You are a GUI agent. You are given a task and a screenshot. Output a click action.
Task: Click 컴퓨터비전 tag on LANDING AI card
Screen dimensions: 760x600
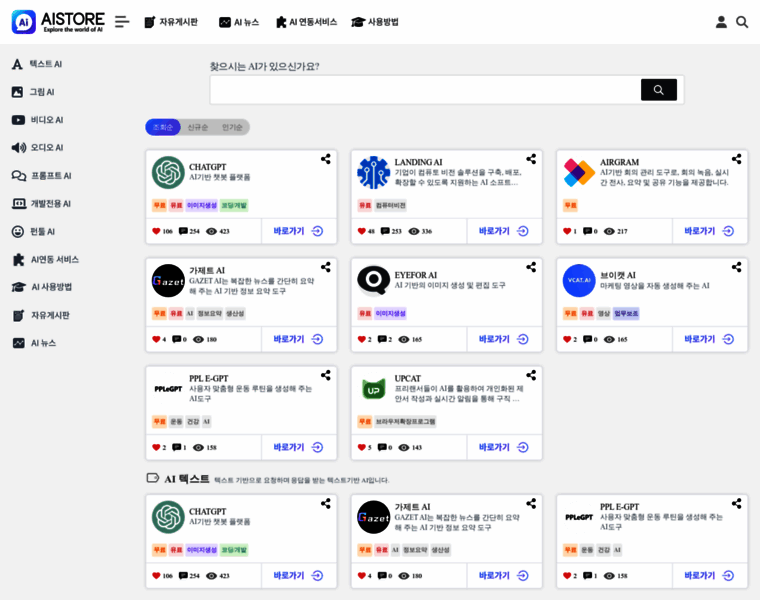(391, 205)
